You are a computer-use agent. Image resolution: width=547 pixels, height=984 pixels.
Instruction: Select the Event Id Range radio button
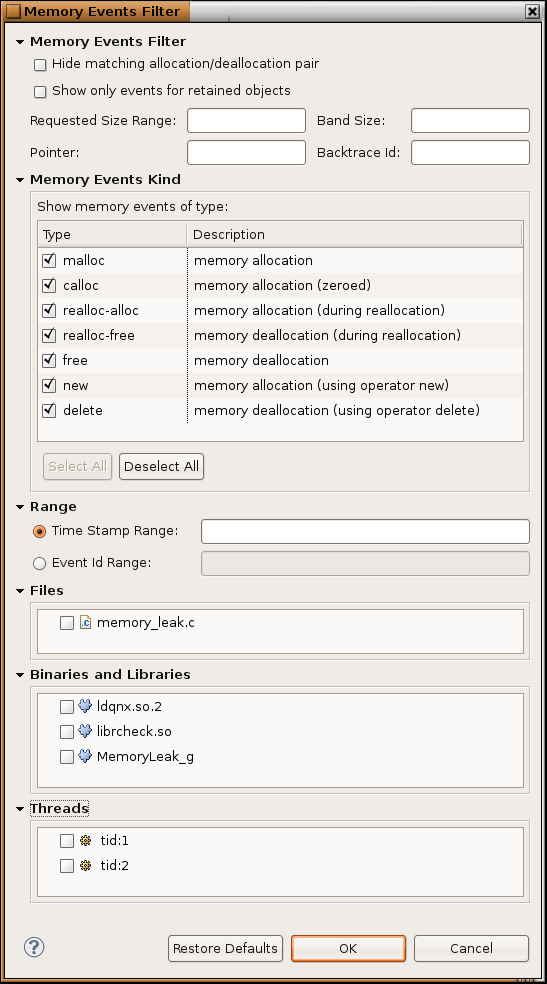click(40, 564)
